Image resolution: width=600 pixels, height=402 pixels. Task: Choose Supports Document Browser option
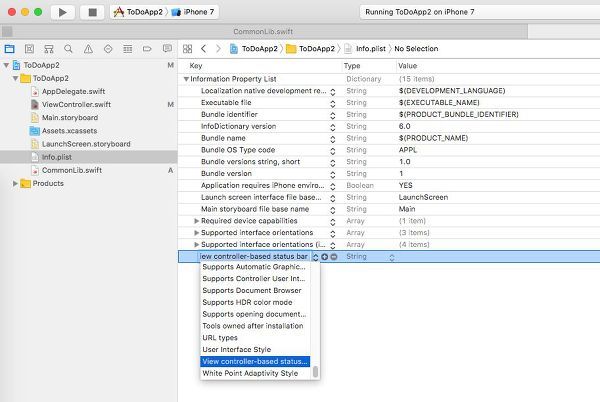tap(255, 291)
